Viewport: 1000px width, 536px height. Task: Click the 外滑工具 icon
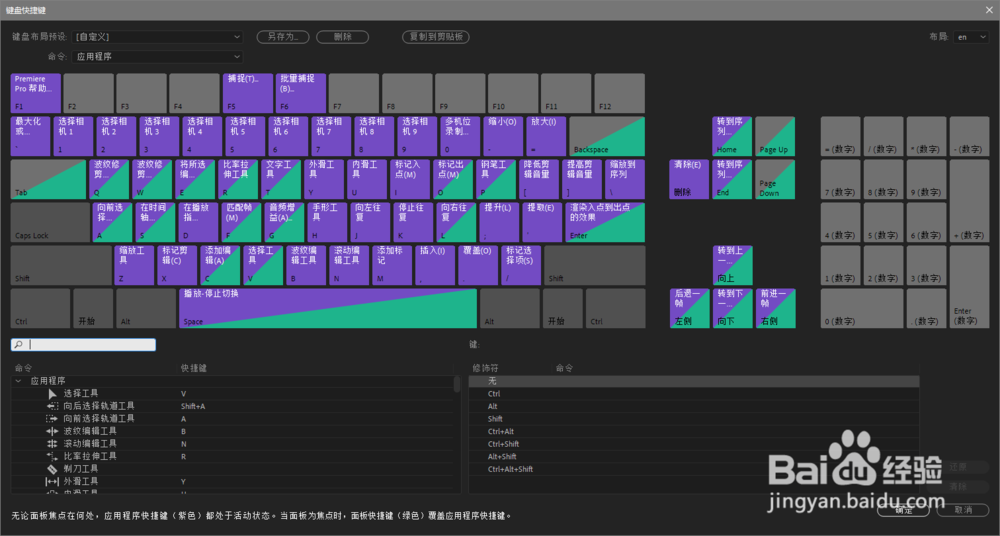click(x=52, y=482)
